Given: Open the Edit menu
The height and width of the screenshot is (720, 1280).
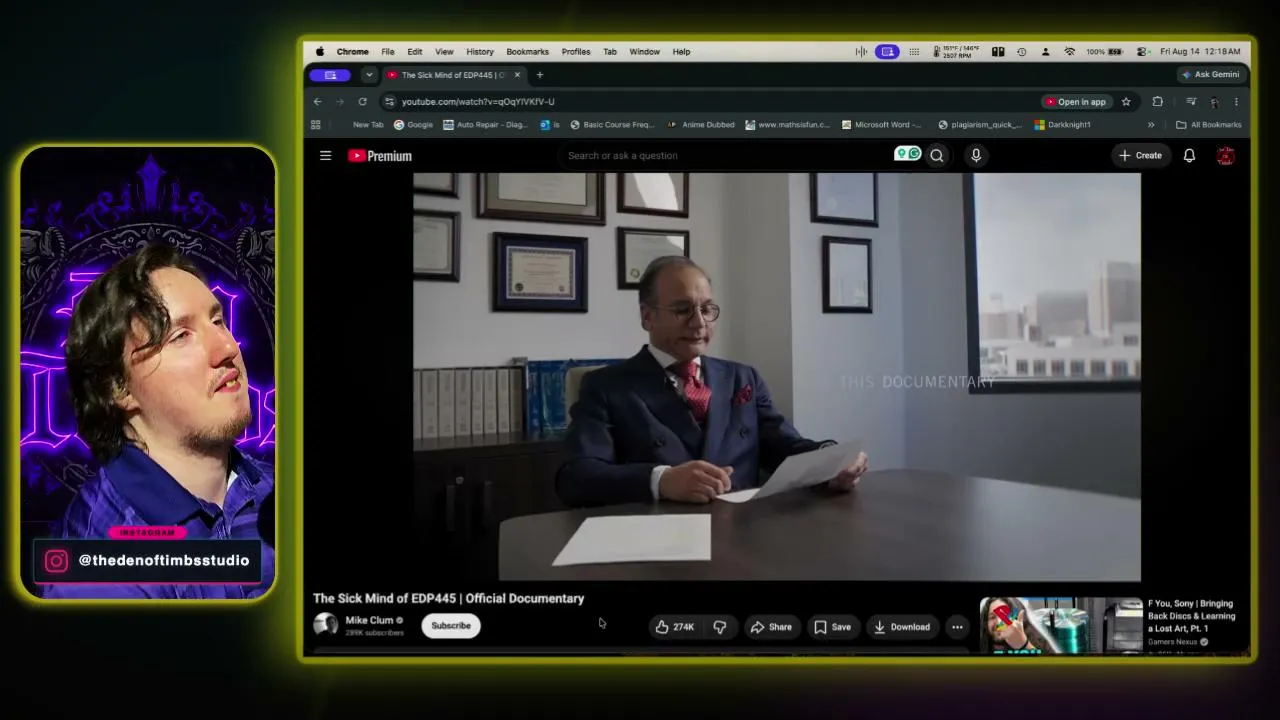Looking at the screenshot, I should [414, 51].
